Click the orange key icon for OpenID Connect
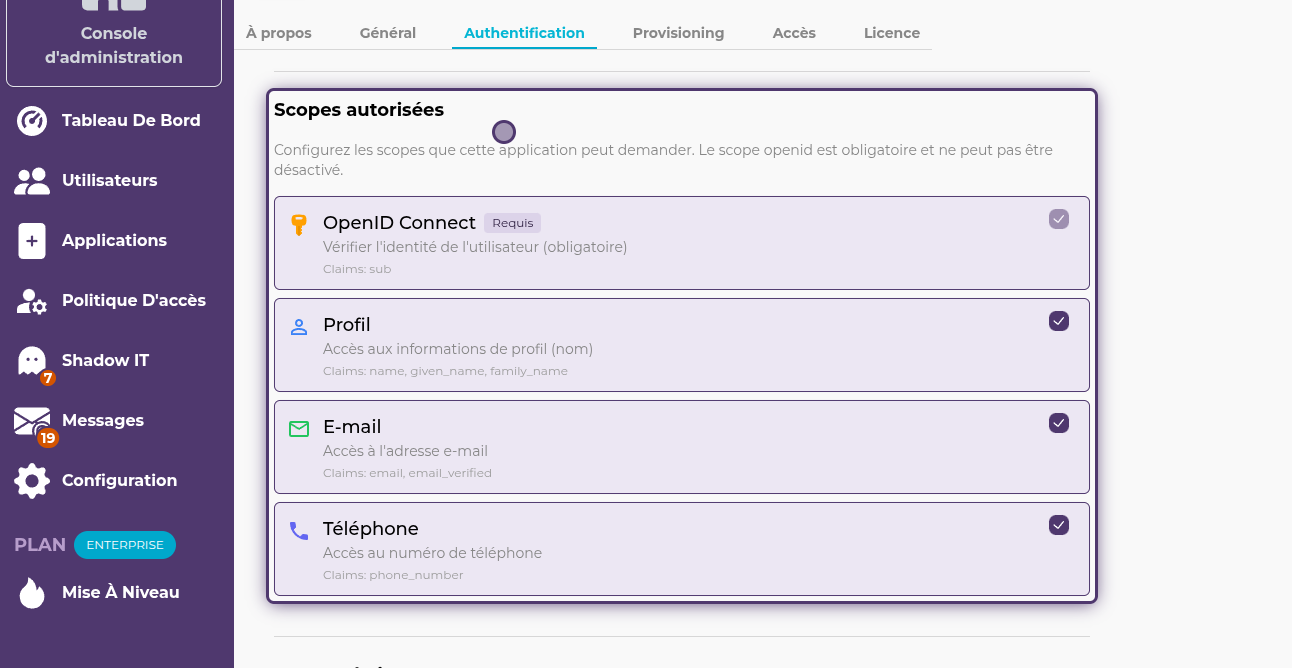The width and height of the screenshot is (1292, 668). coord(298,224)
